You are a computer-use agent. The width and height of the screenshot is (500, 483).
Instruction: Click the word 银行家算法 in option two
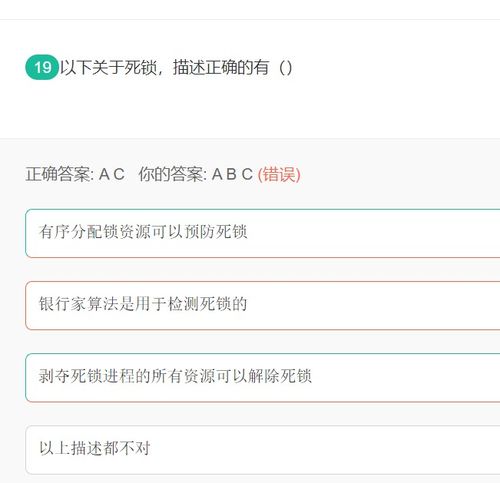click(79, 304)
